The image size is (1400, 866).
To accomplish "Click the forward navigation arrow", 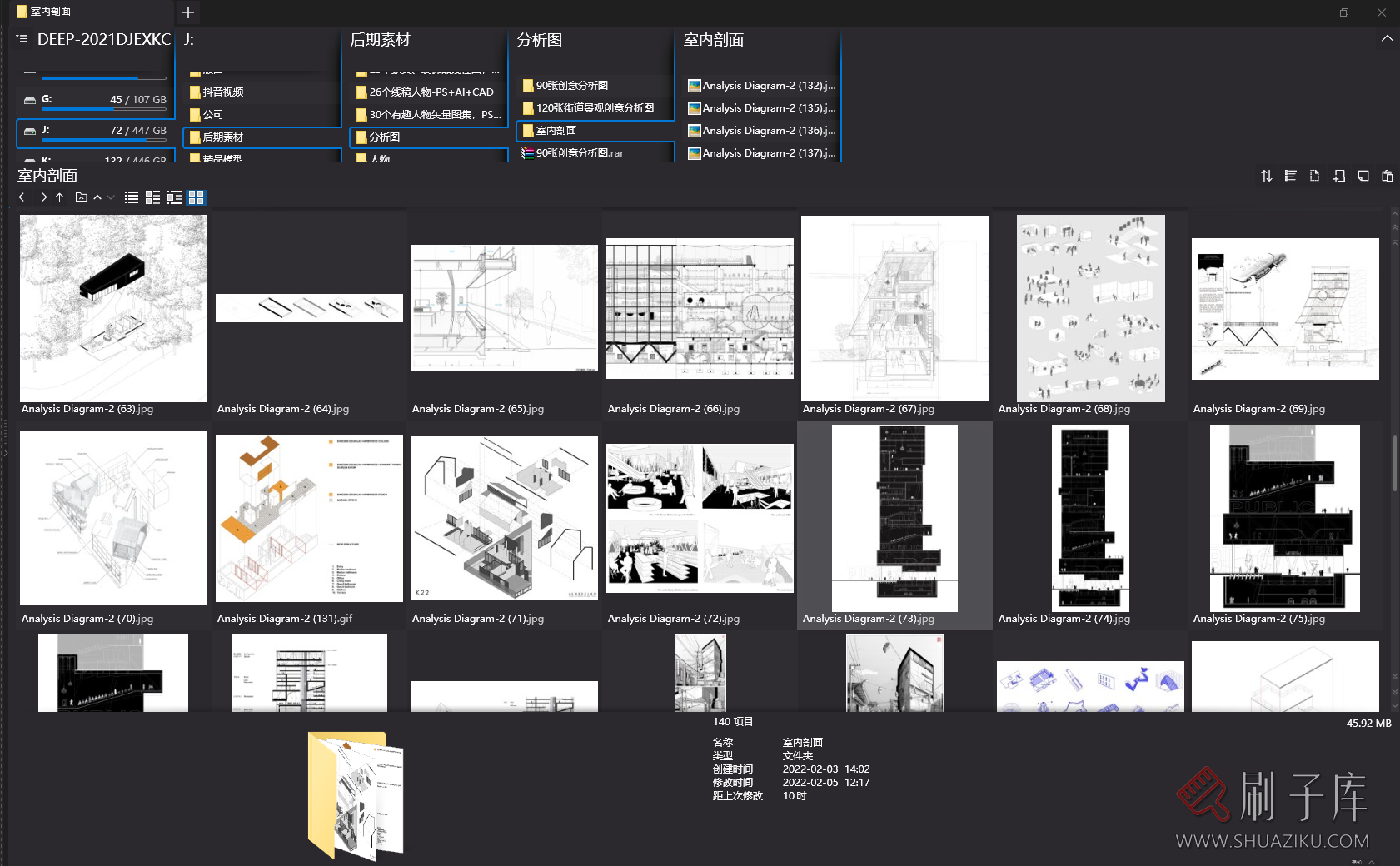I will pos(42,197).
